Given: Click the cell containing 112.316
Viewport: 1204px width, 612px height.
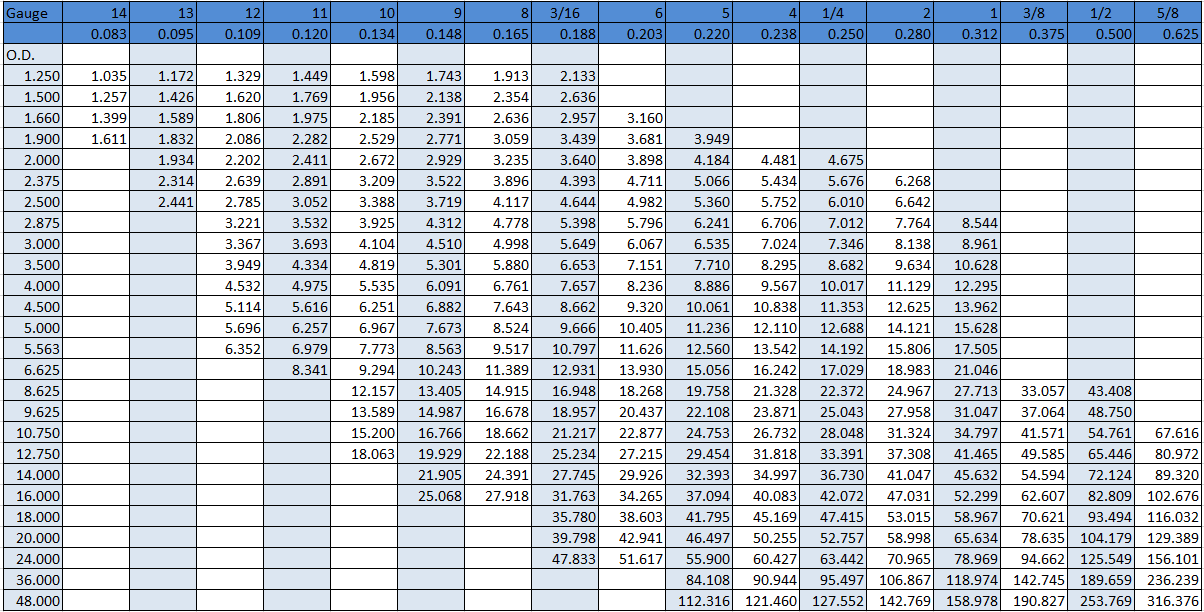Looking at the screenshot, I should coord(698,601).
